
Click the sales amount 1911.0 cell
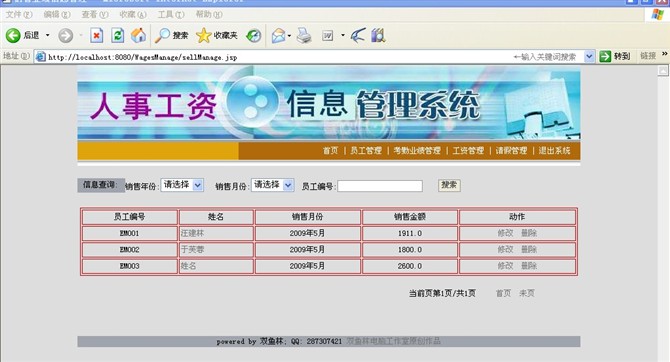coord(410,233)
